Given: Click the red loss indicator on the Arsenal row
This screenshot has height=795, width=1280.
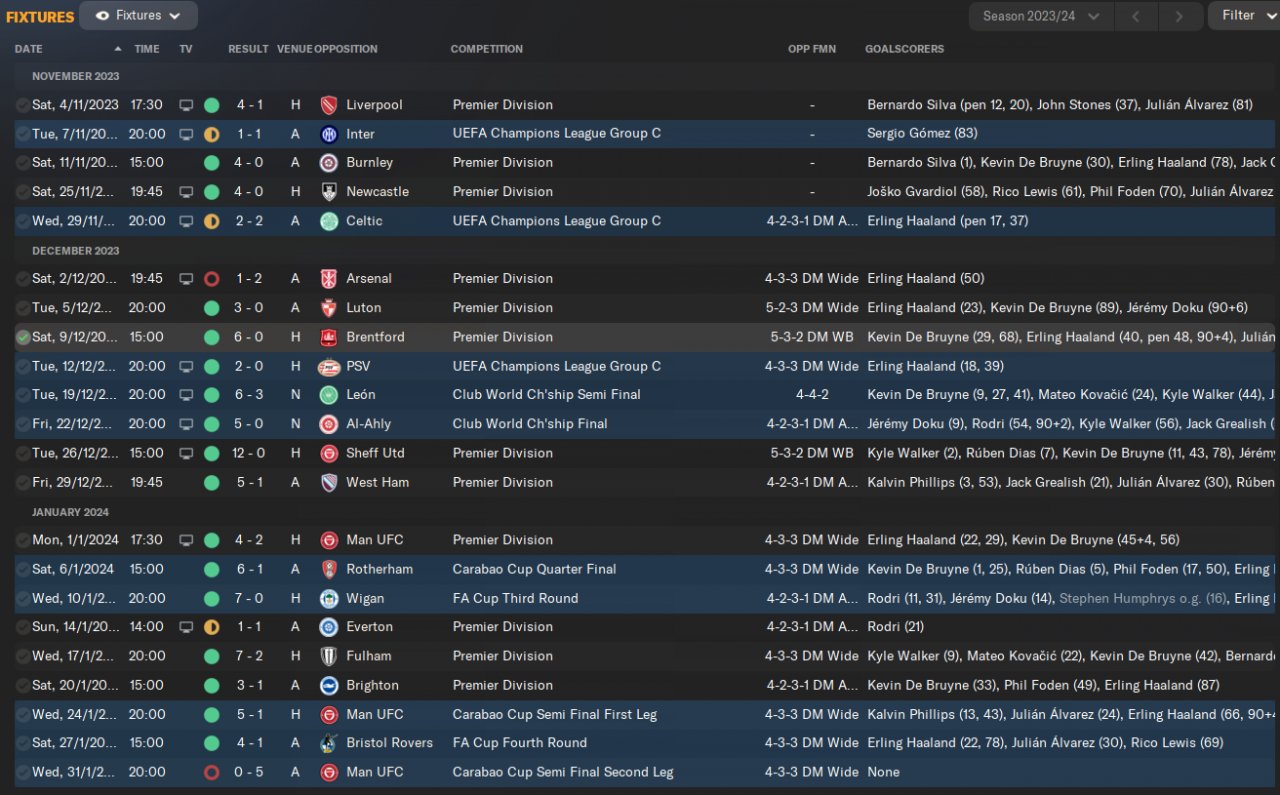Looking at the screenshot, I should pyautogui.click(x=211, y=279).
